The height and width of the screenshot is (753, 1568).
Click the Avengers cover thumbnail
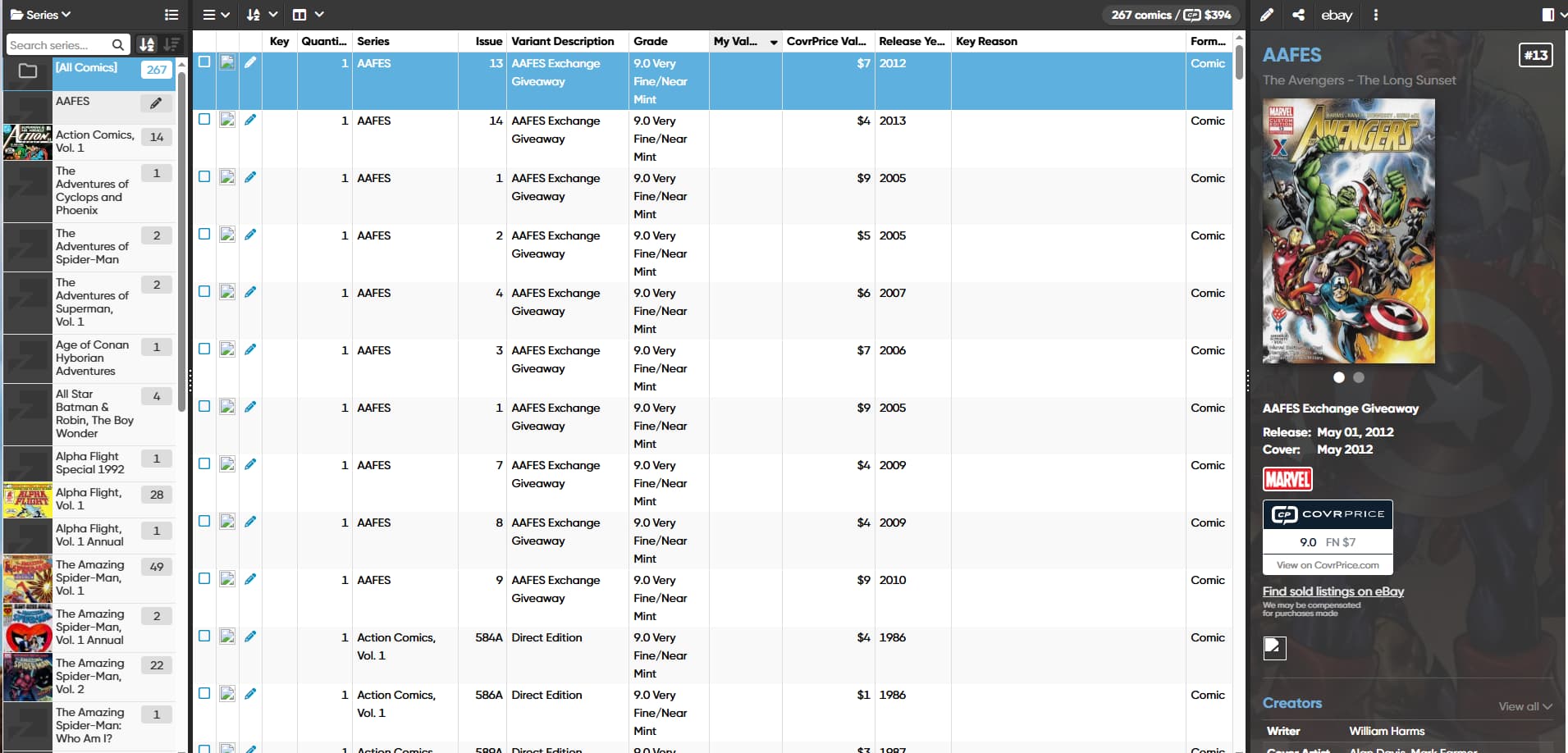coord(1349,231)
